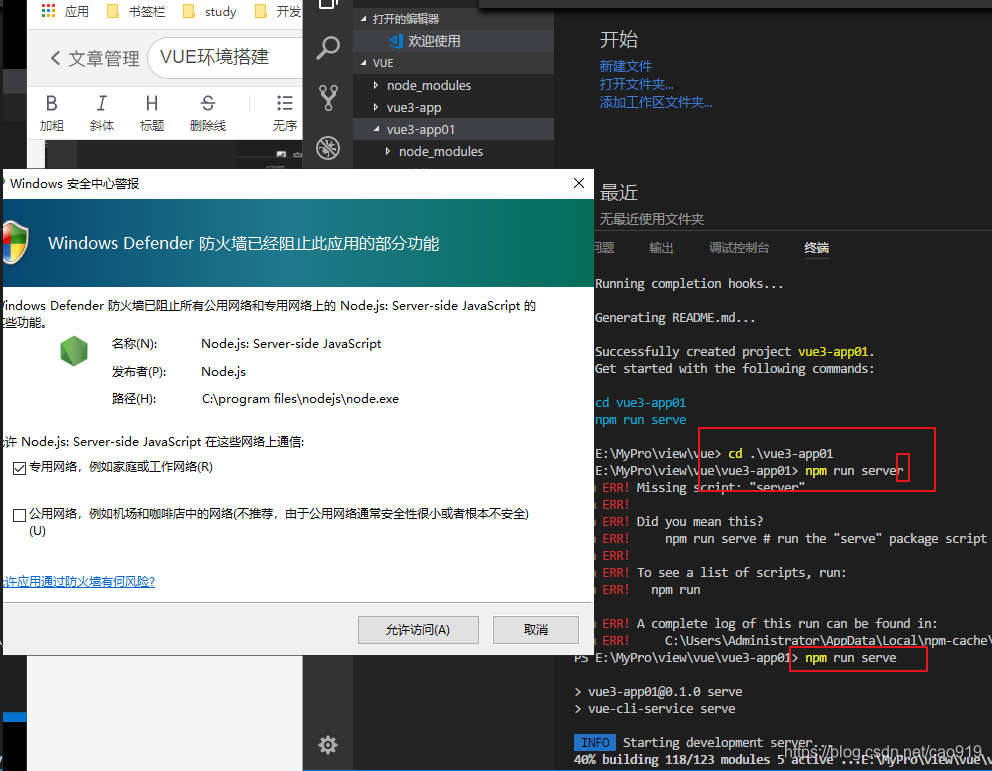Click the 发布者 value Node.js
Screen dimensions: 992x771
pyautogui.click(x=223, y=372)
